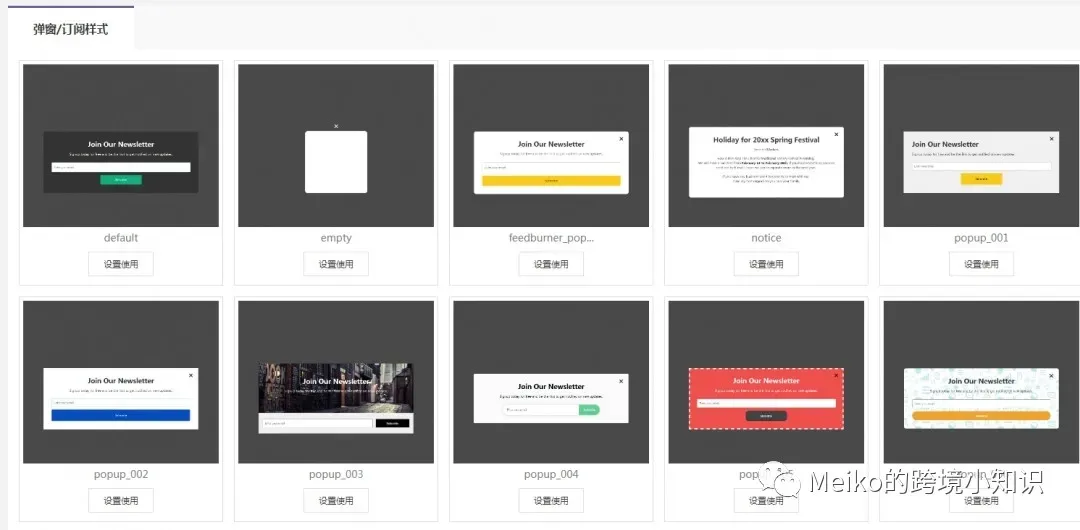Click 设置使用 under popup_004
Viewport: 1080px width, 530px height.
(x=551, y=500)
